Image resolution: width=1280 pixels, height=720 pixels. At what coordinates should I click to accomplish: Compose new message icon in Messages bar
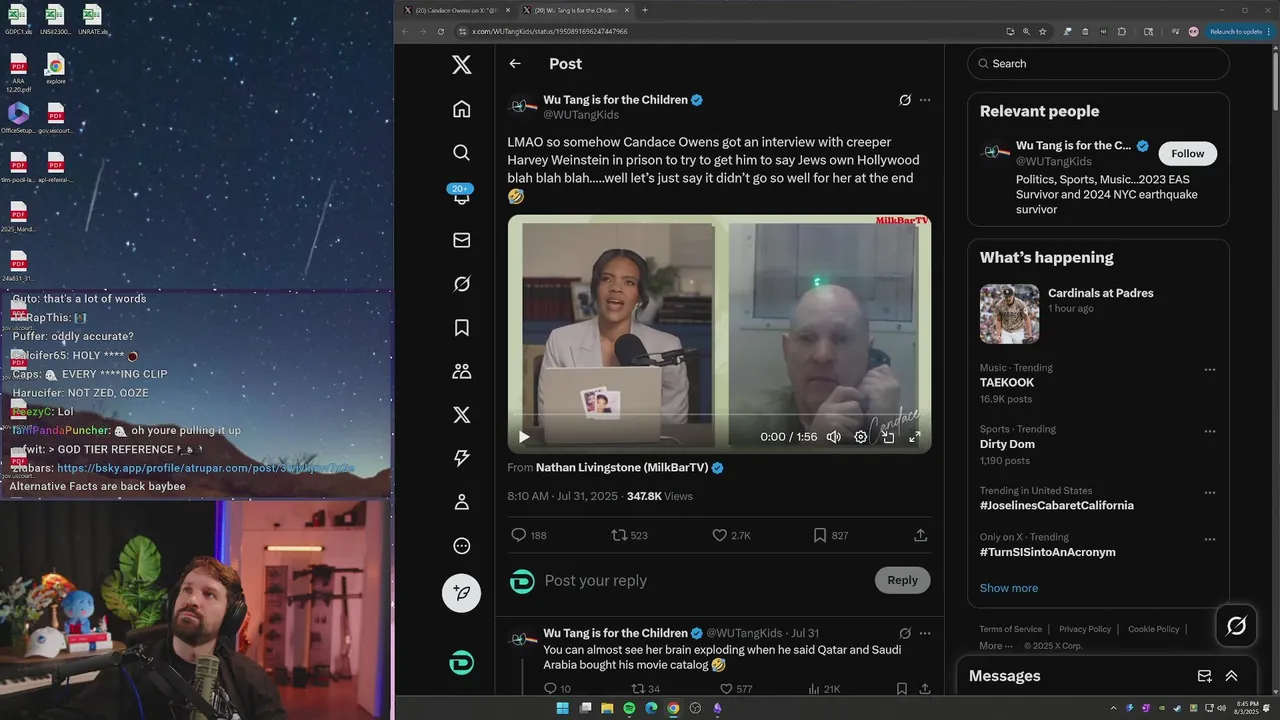[1204, 676]
